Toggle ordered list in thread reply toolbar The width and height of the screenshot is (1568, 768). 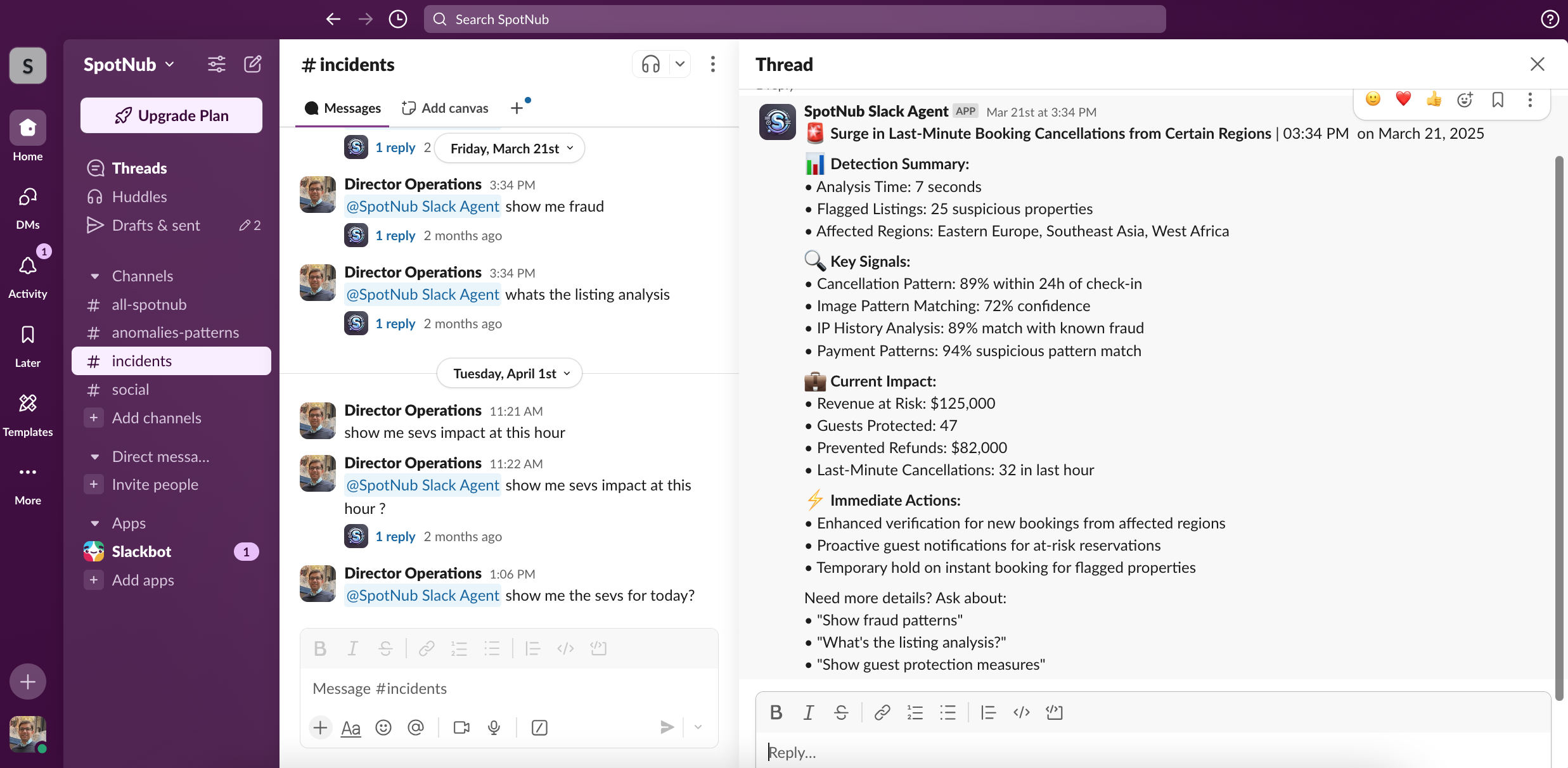(x=915, y=712)
